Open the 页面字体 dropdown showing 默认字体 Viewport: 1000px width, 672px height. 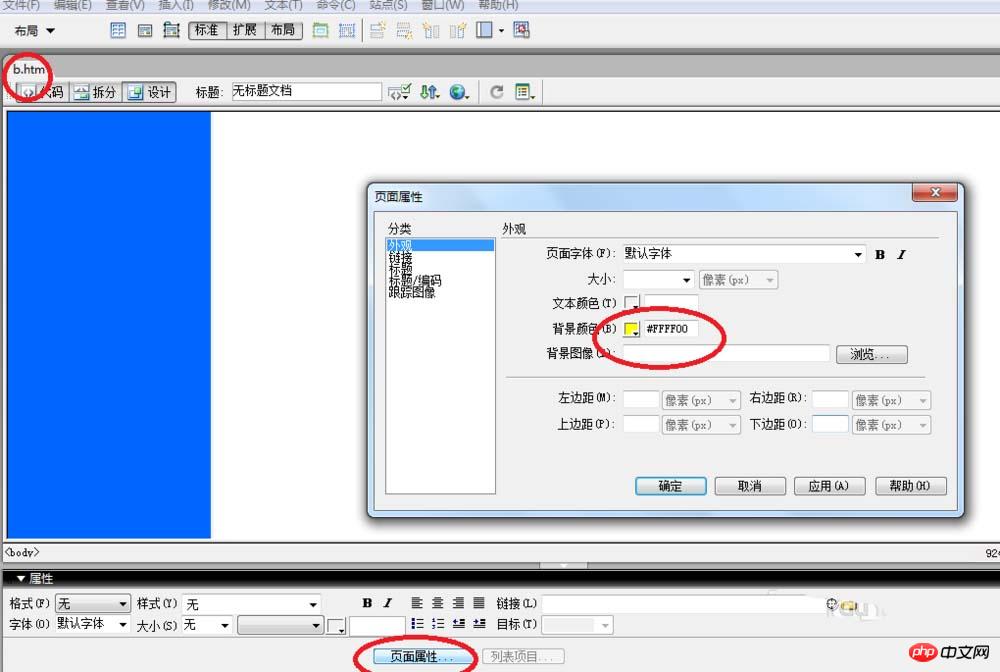click(x=744, y=254)
